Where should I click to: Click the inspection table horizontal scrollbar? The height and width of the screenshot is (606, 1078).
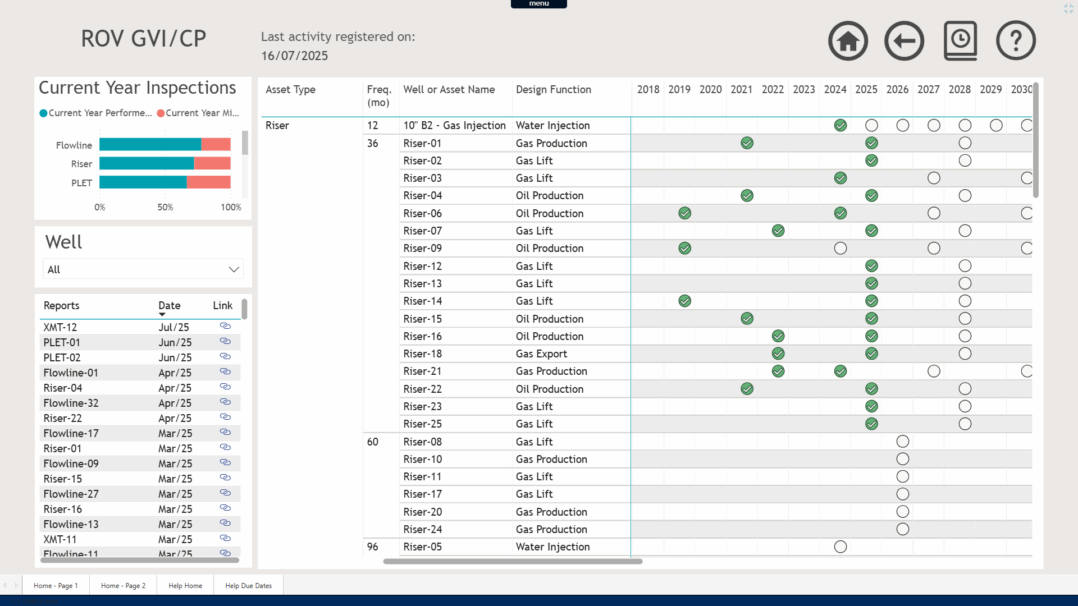pyautogui.click(x=512, y=561)
